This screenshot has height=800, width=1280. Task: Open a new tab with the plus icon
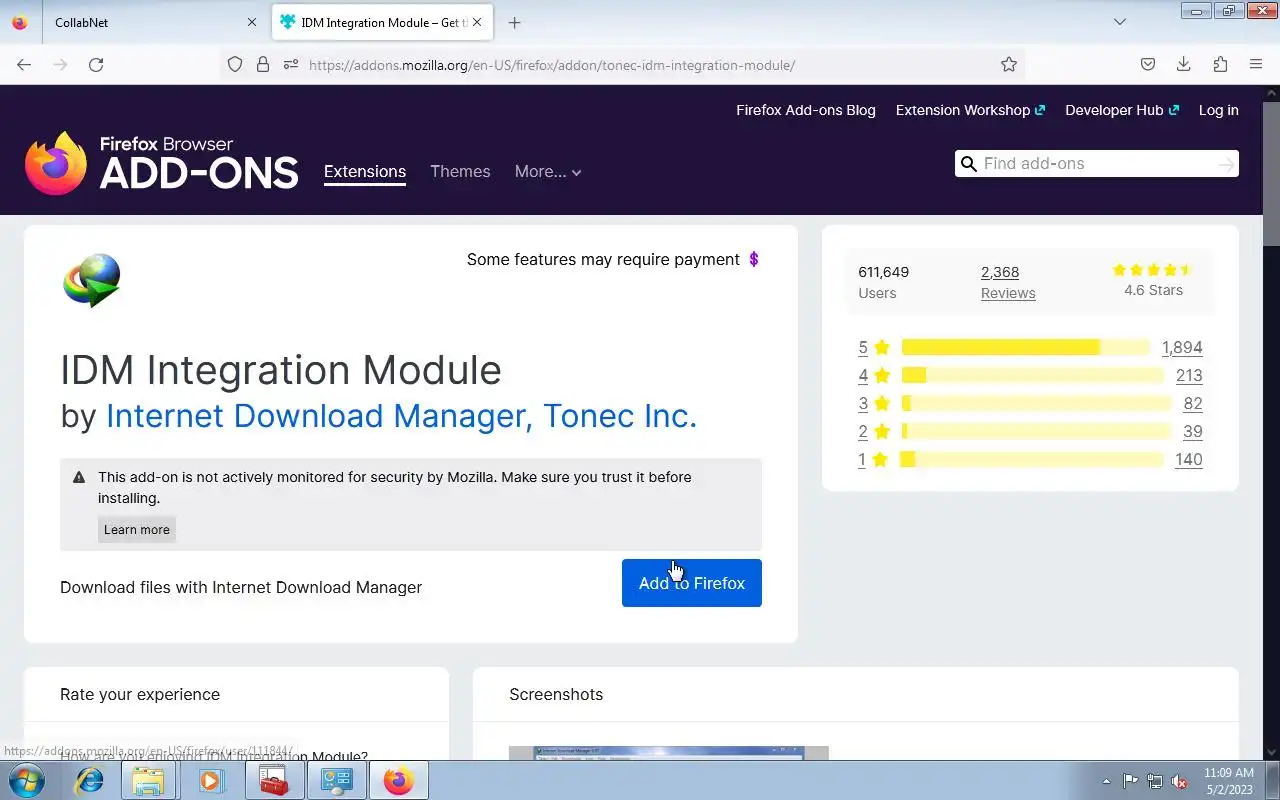coord(514,22)
